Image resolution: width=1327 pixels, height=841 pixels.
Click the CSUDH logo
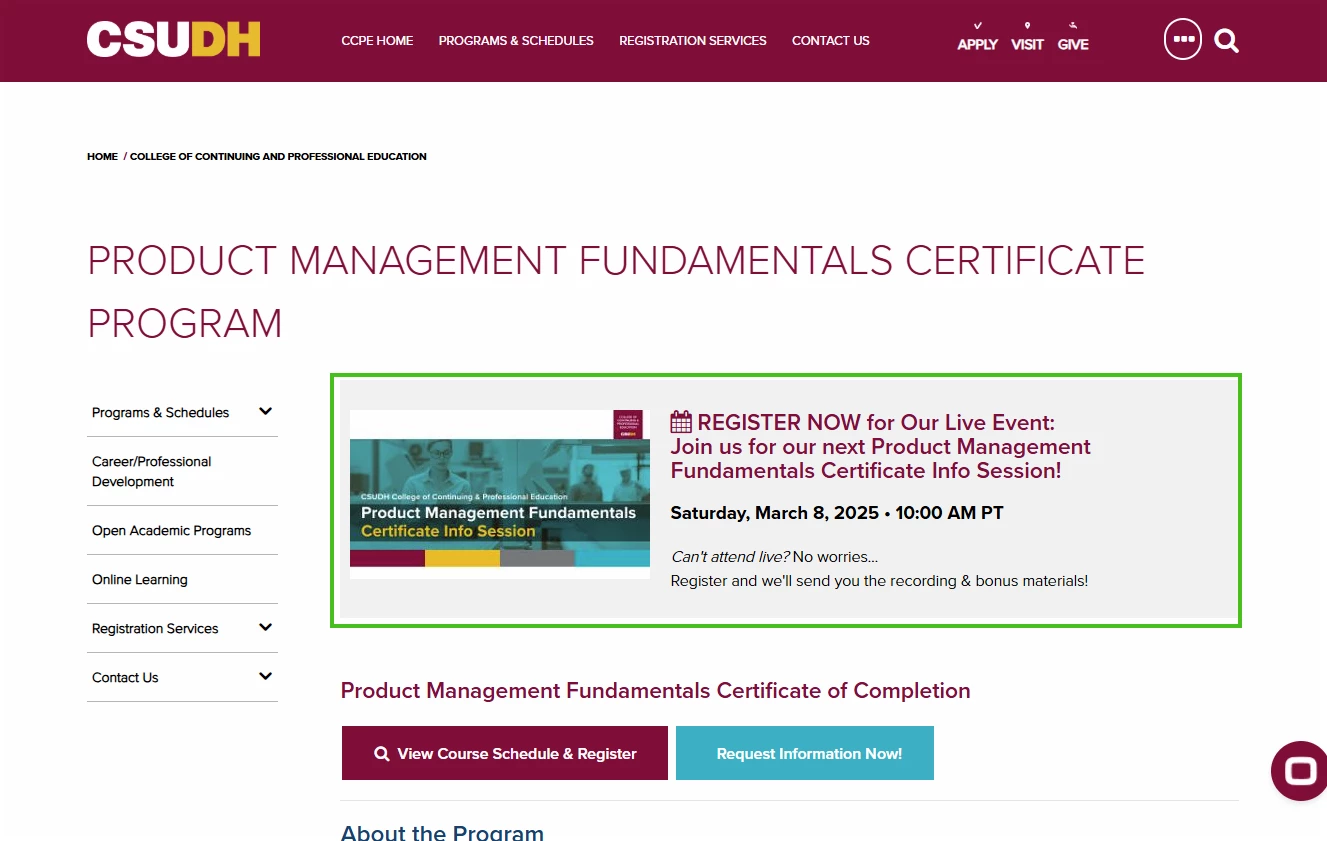click(173, 40)
